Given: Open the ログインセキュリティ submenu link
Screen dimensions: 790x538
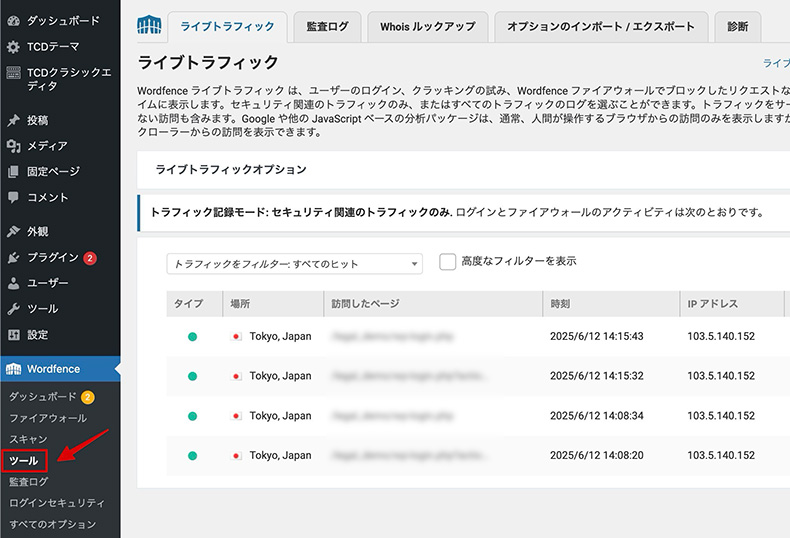Looking at the screenshot, I should point(57,503).
